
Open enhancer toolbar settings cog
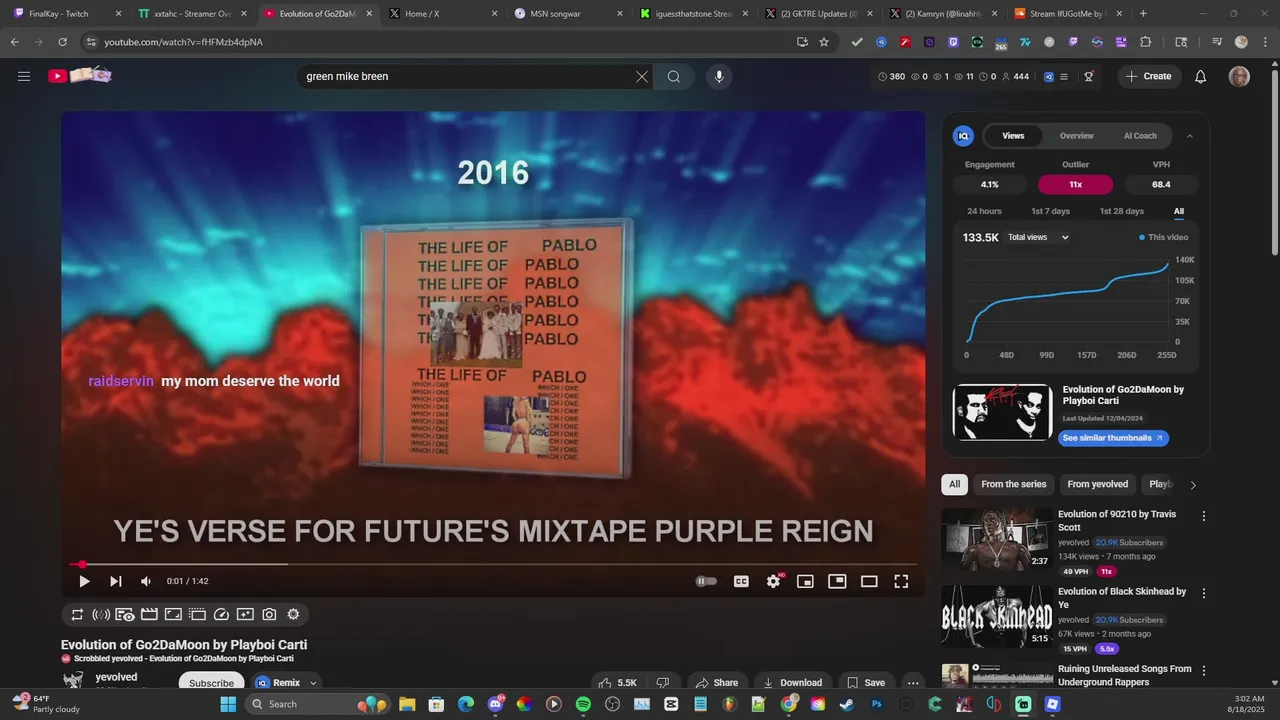point(294,615)
